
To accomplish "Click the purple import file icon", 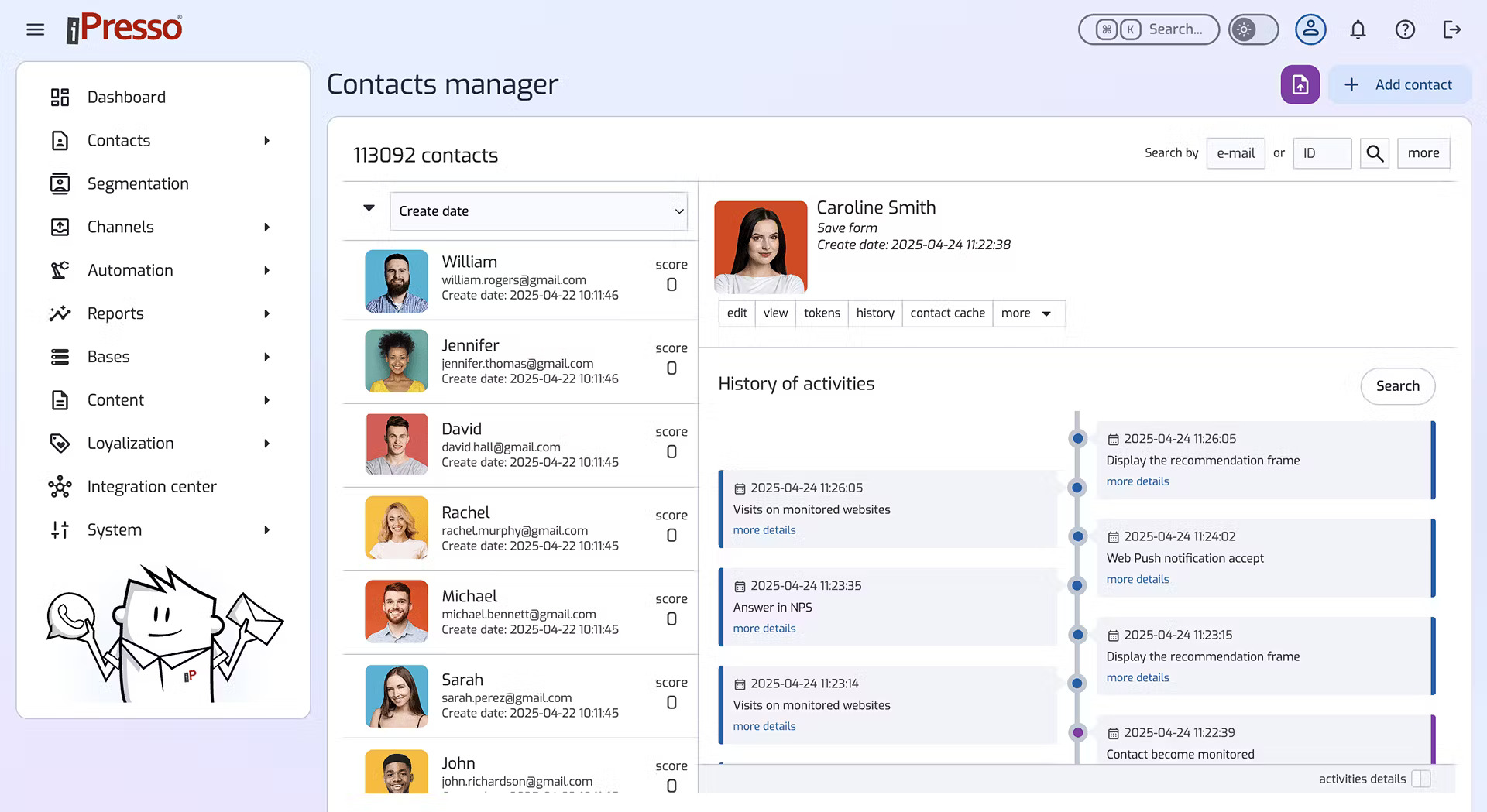I will pyautogui.click(x=1300, y=84).
